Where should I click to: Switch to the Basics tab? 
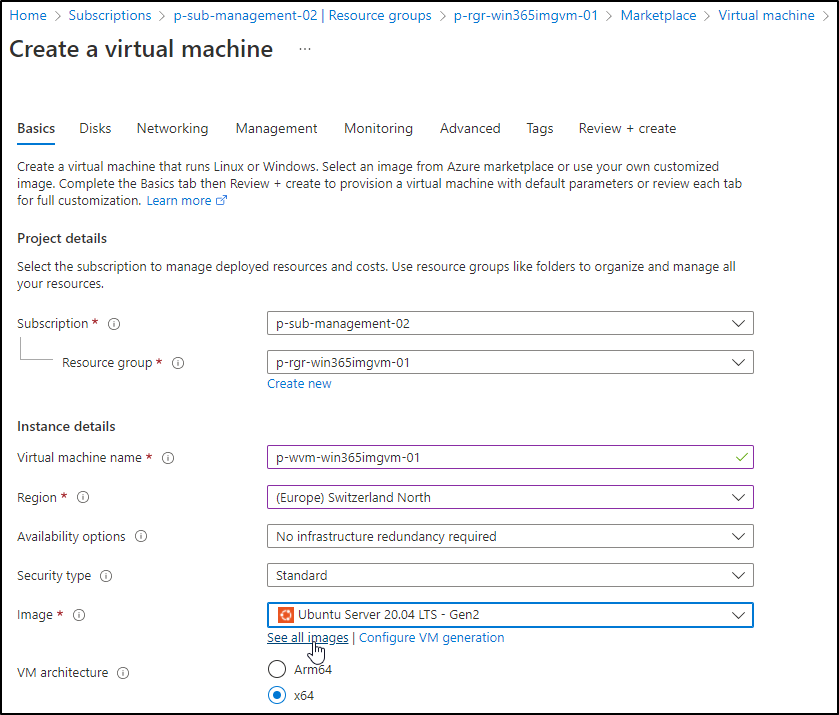pyautogui.click(x=36, y=128)
